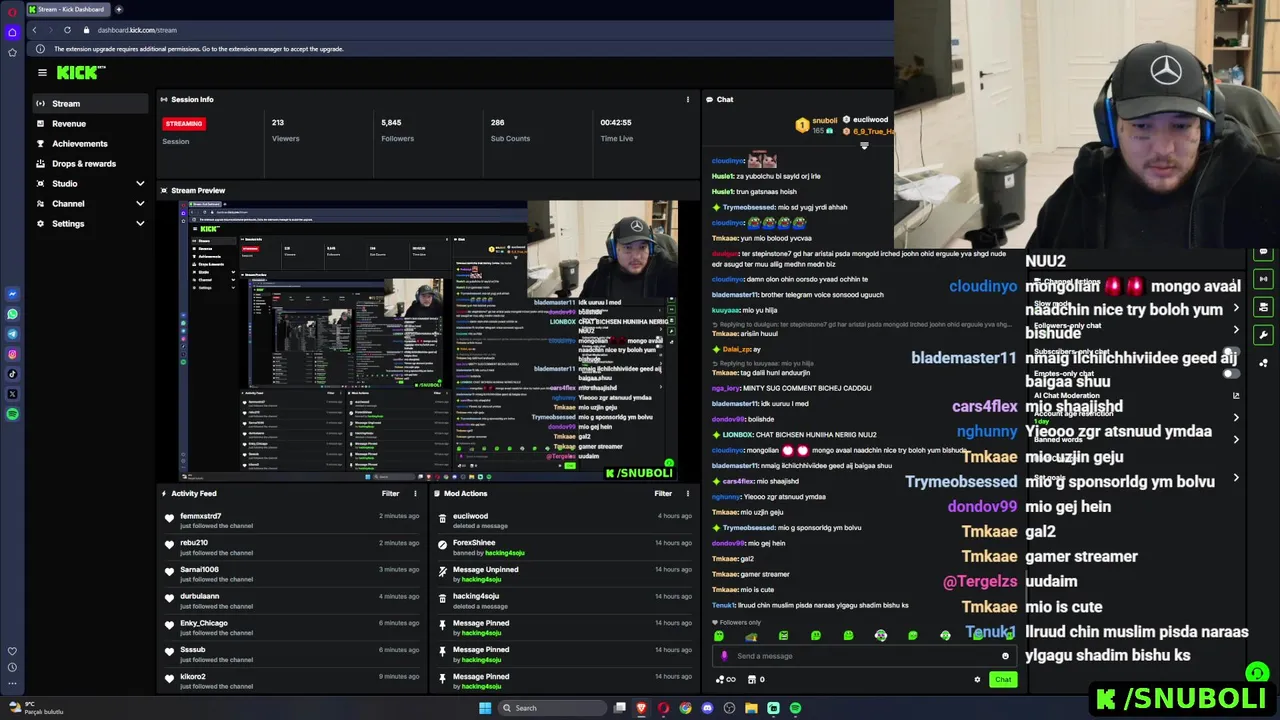Open WhatsApp in Opera sidebar
The image size is (1280, 720).
12,314
